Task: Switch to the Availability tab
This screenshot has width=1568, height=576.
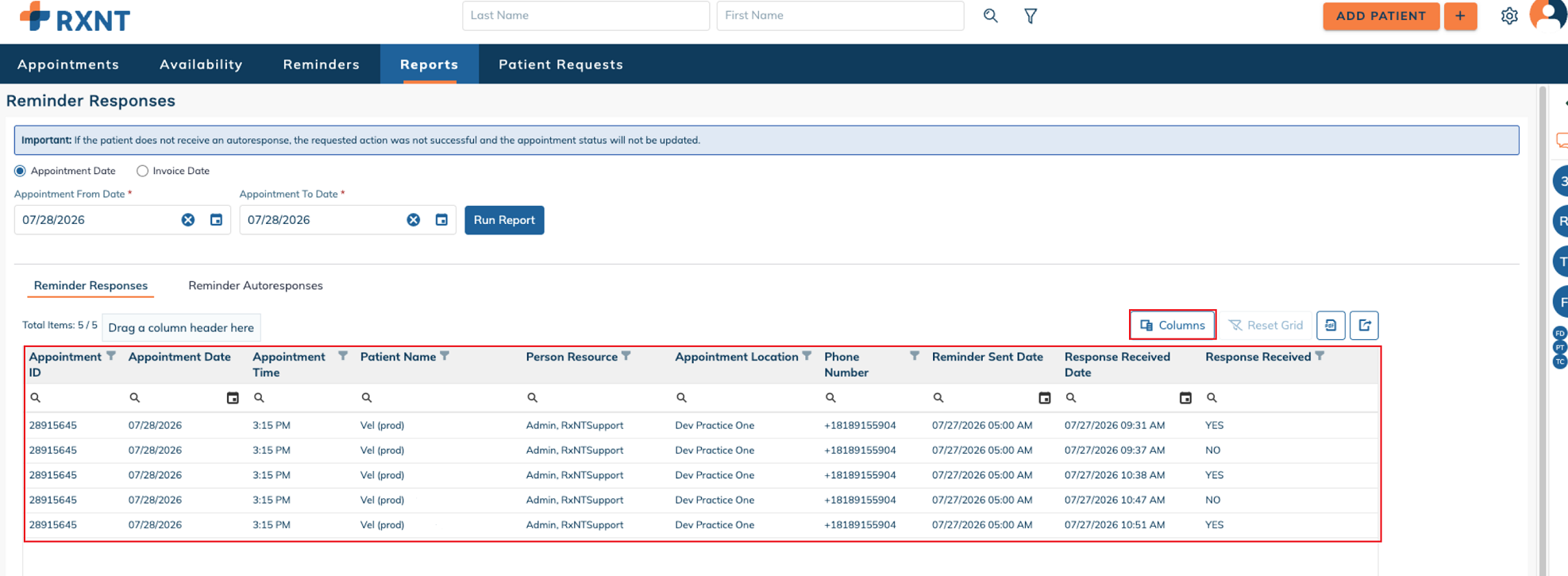Action: (201, 64)
